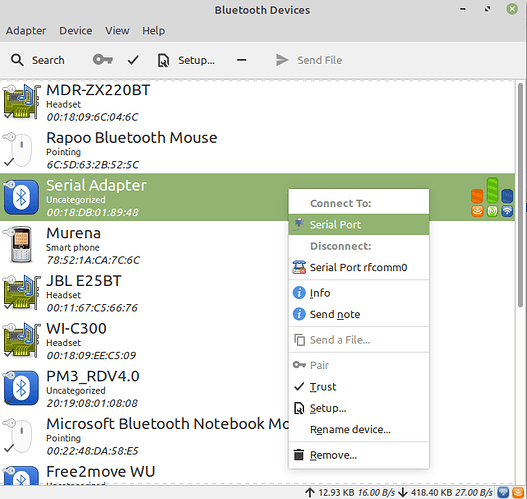Click the Search magnifier icon in toolbar
This screenshot has height=499, width=527.
tap(17, 60)
